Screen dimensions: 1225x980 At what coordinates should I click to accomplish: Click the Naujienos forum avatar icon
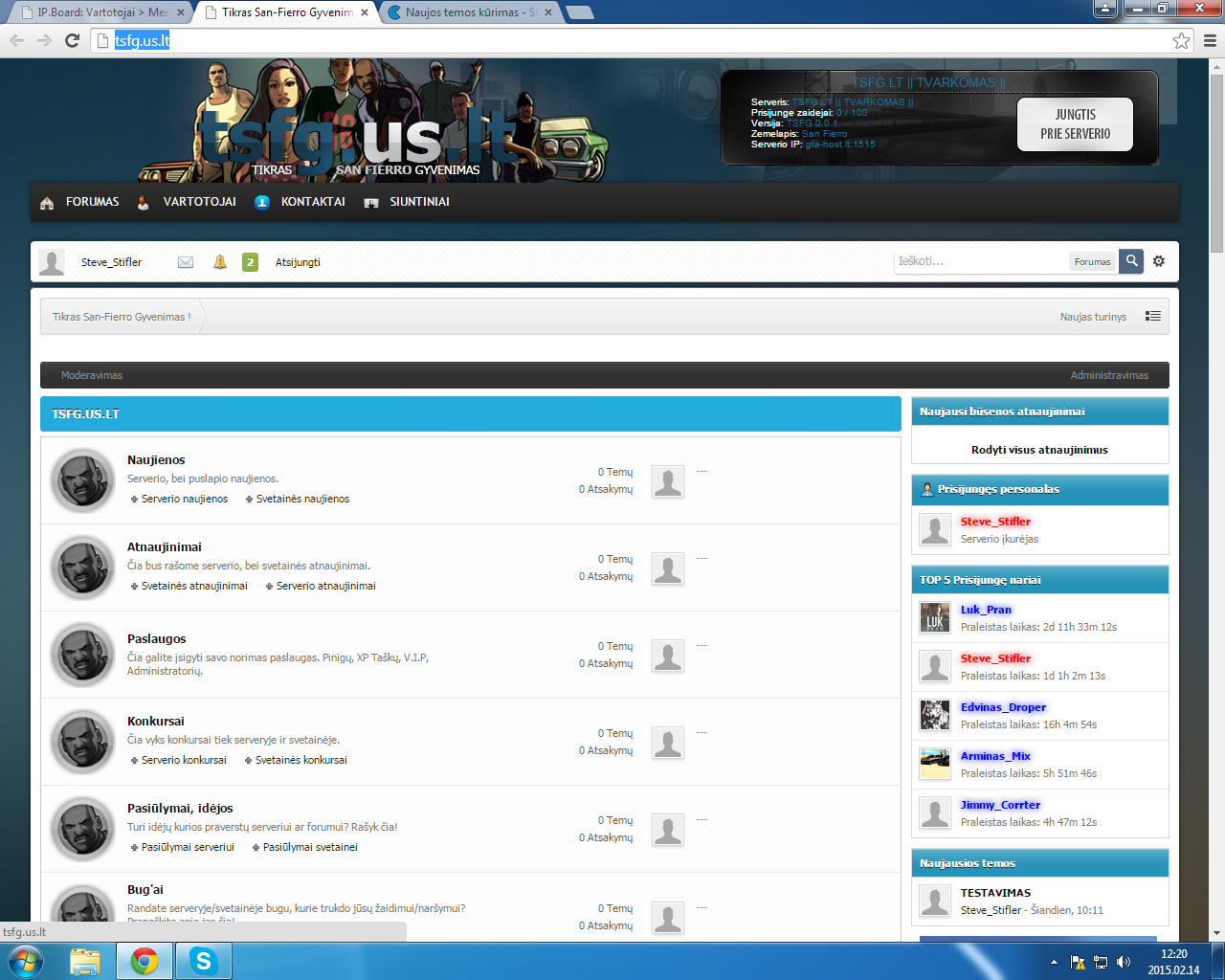point(83,480)
